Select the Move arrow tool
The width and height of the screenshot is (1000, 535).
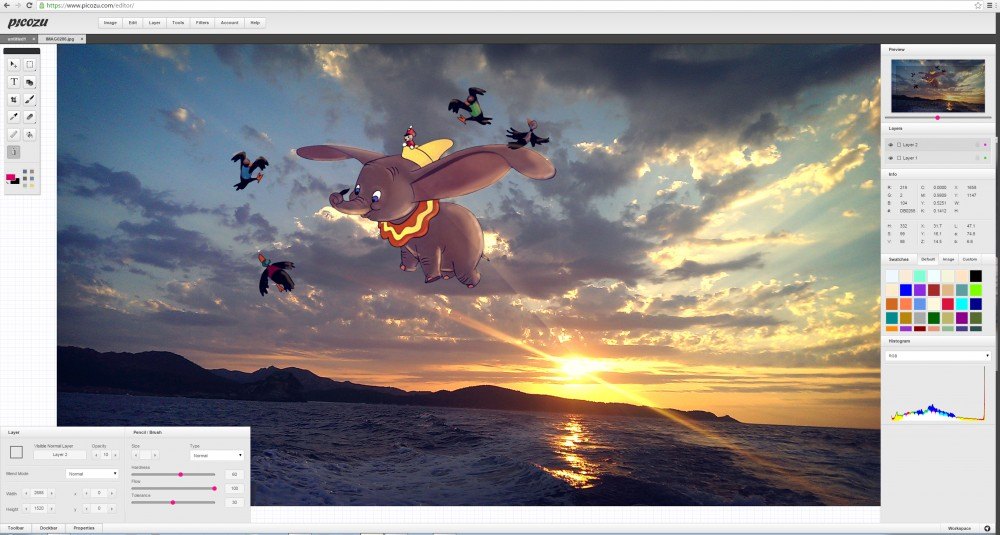coord(14,64)
